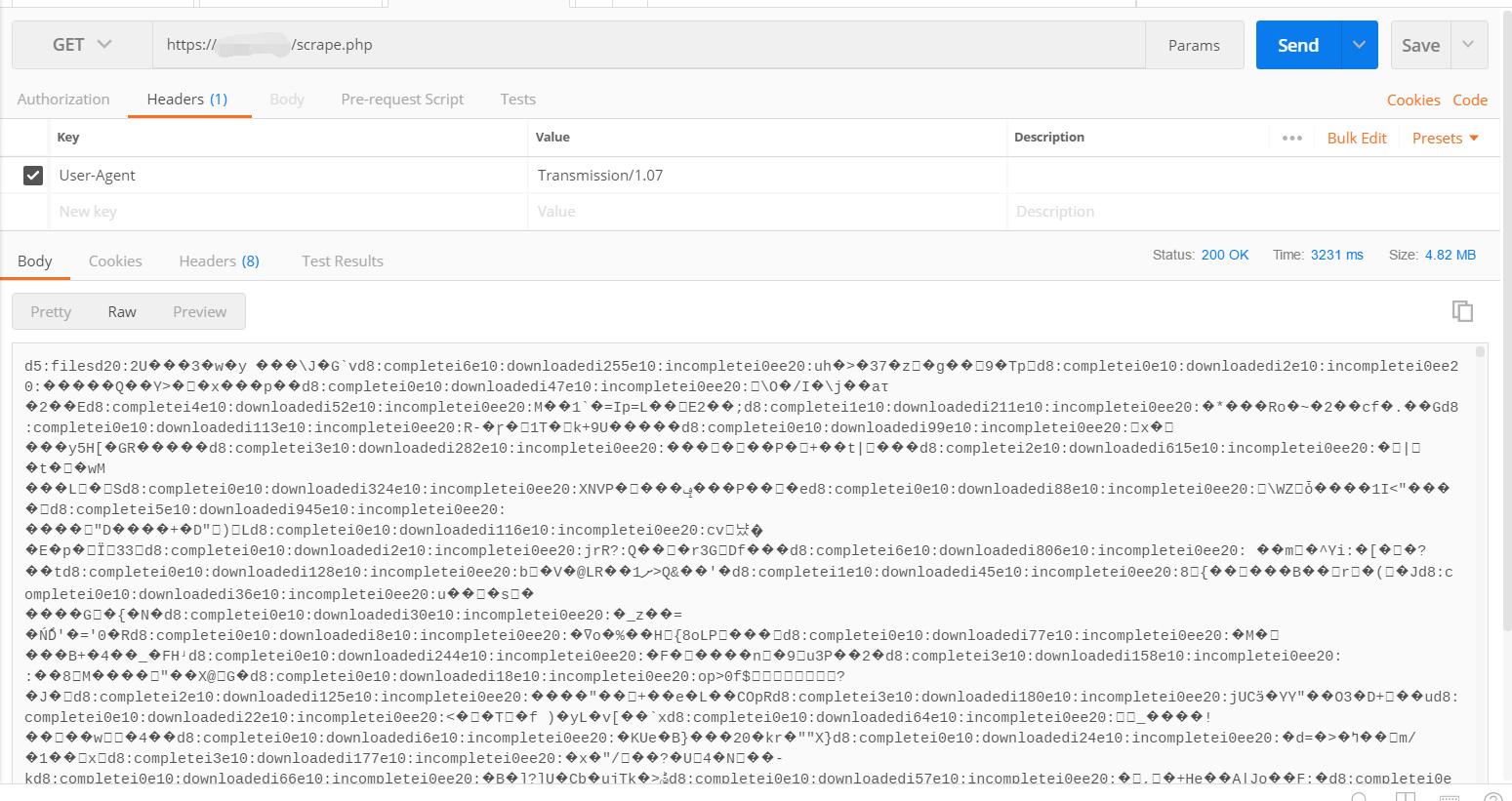Switch response view to Raw
The height and width of the screenshot is (801, 1512).
122,311
